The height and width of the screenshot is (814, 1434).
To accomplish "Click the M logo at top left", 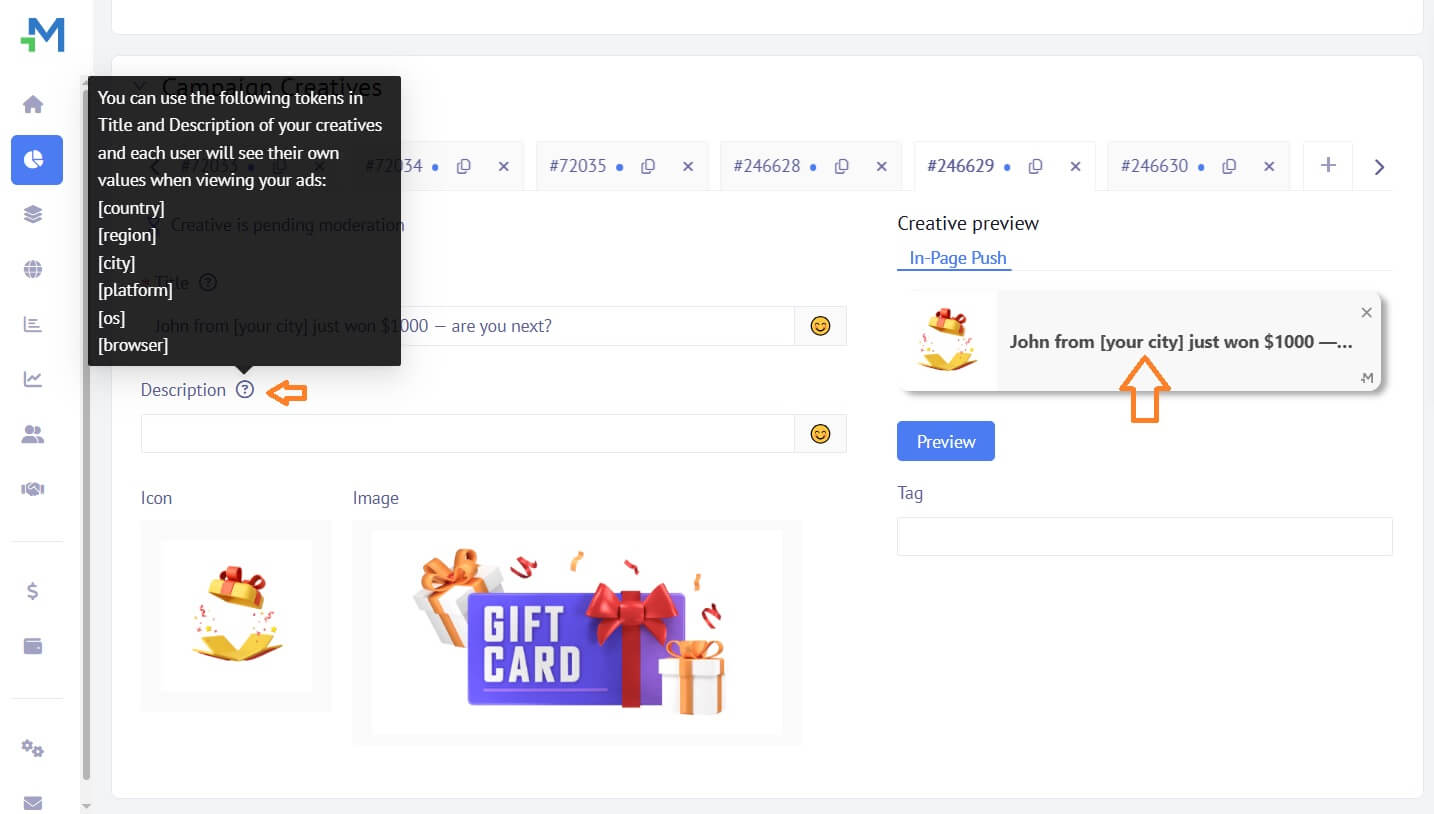I will pyautogui.click(x=42, y=34).
